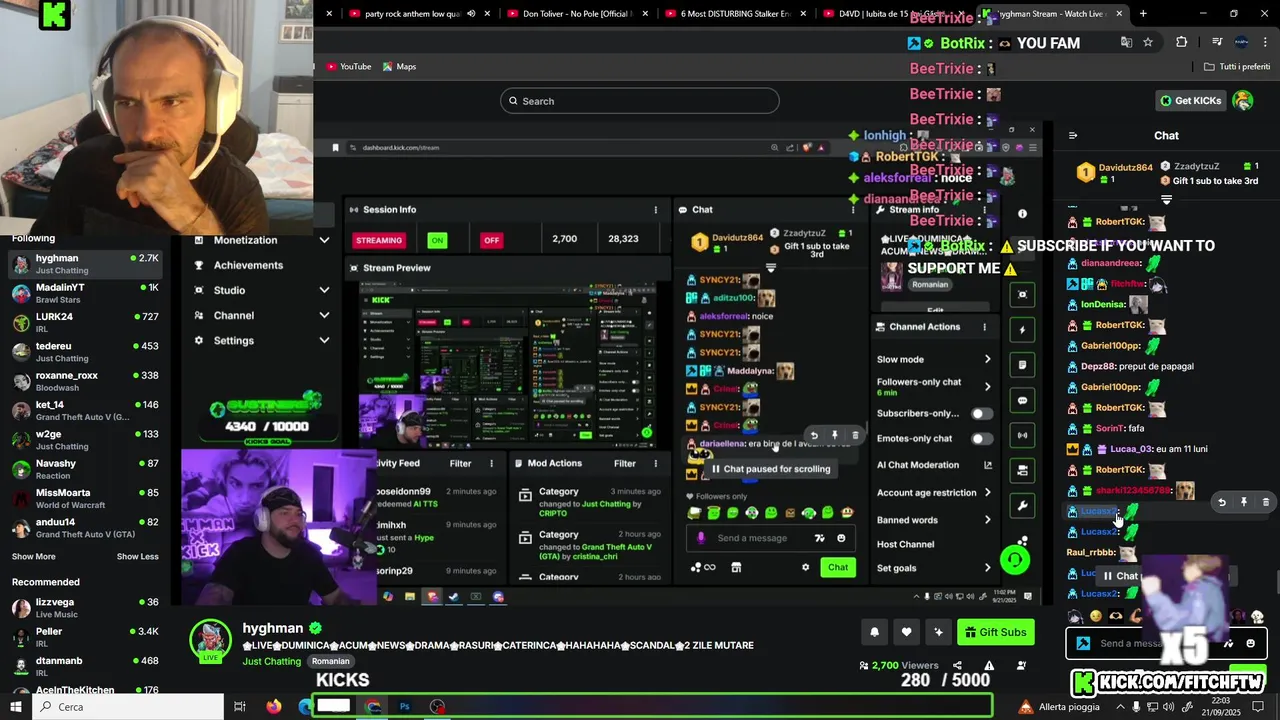Click the report warning triangle icon
Image resolution: width=1280 pixels, height=720 pixels.
[989, 665]
